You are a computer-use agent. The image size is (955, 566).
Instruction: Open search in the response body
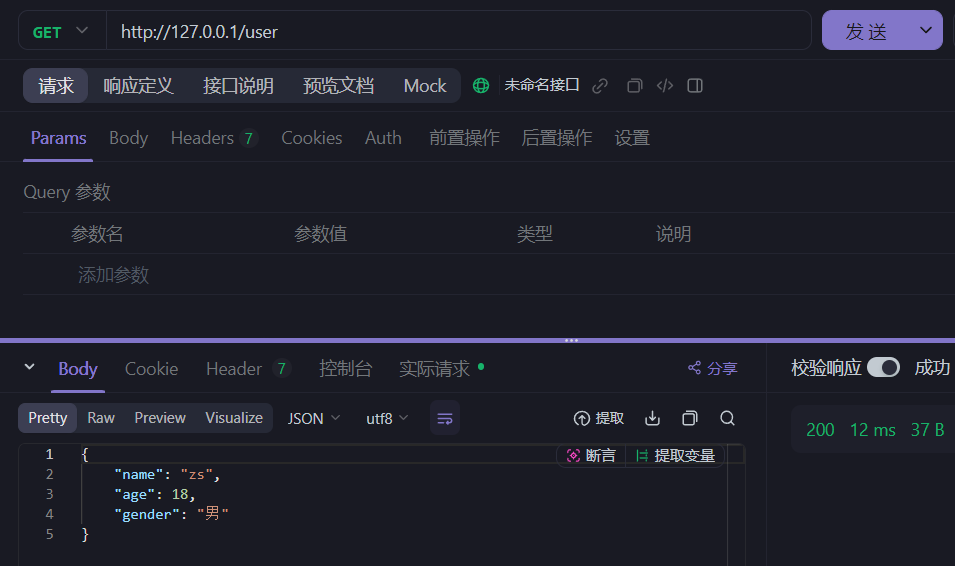point(727,419)
